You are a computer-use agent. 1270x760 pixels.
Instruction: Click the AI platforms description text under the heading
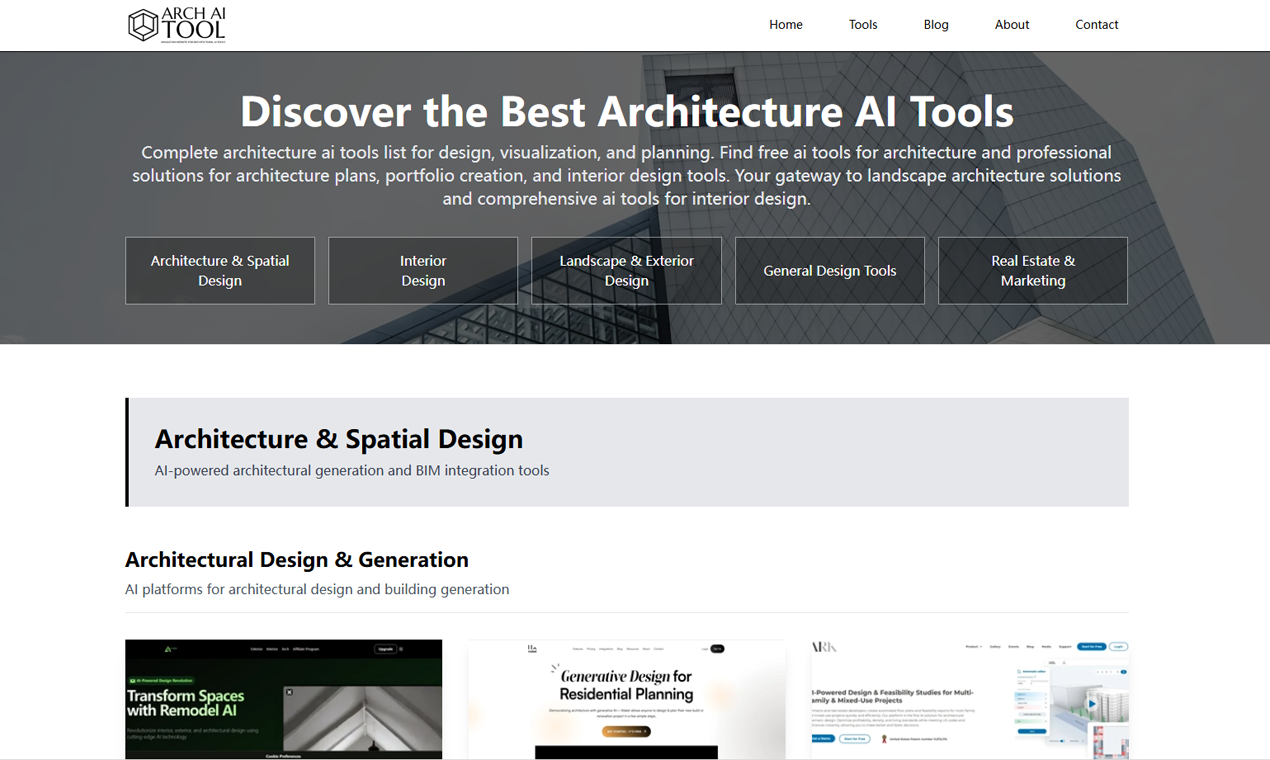coord(317,589)
